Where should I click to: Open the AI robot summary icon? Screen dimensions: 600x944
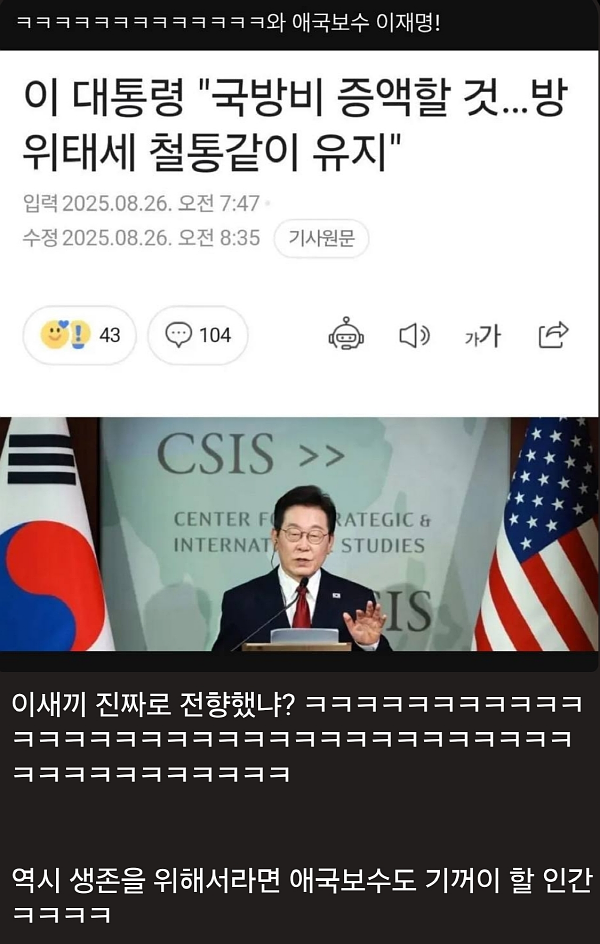point(346,333)
